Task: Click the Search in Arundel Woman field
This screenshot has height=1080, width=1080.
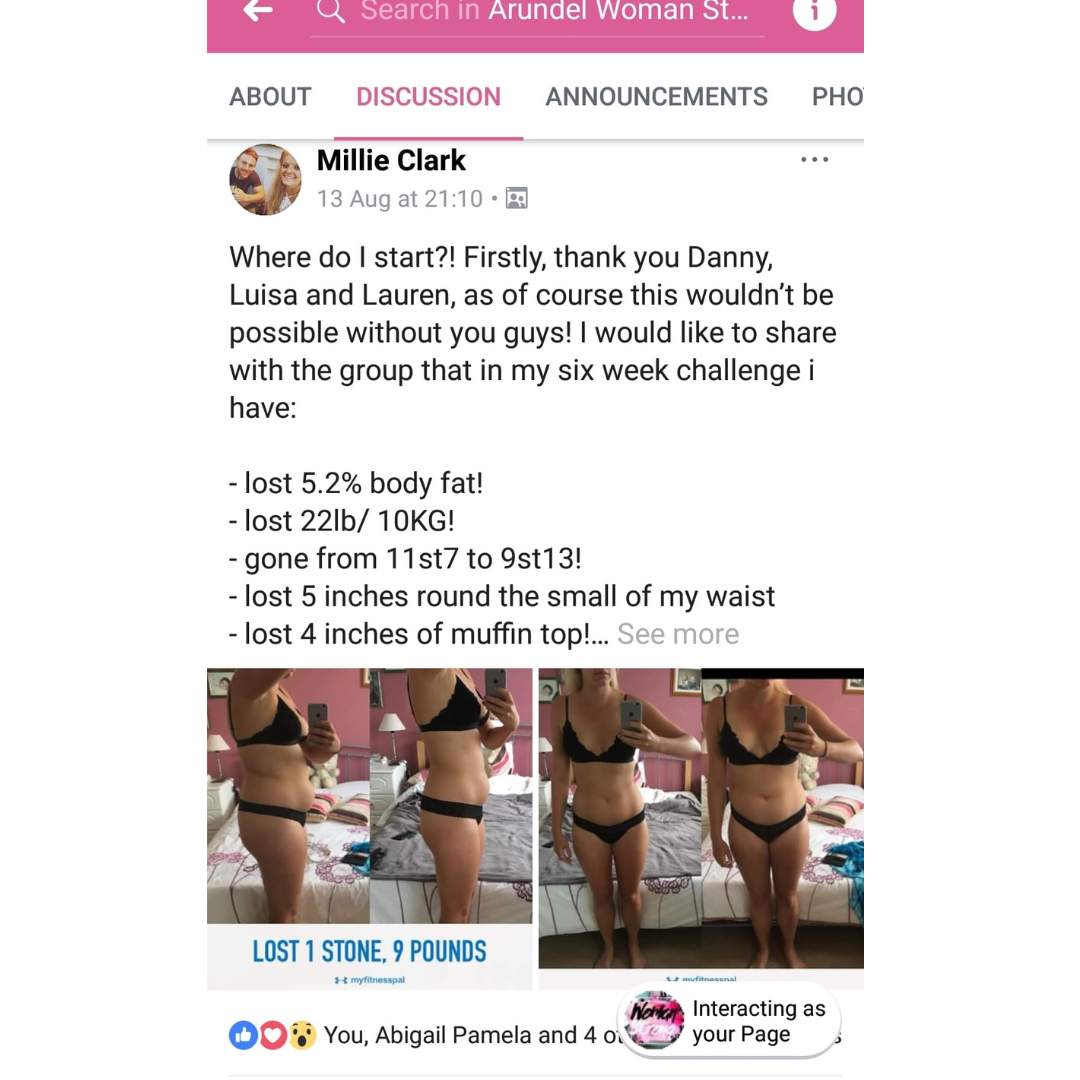Action: pyautogui.click(x=537, y=14)
